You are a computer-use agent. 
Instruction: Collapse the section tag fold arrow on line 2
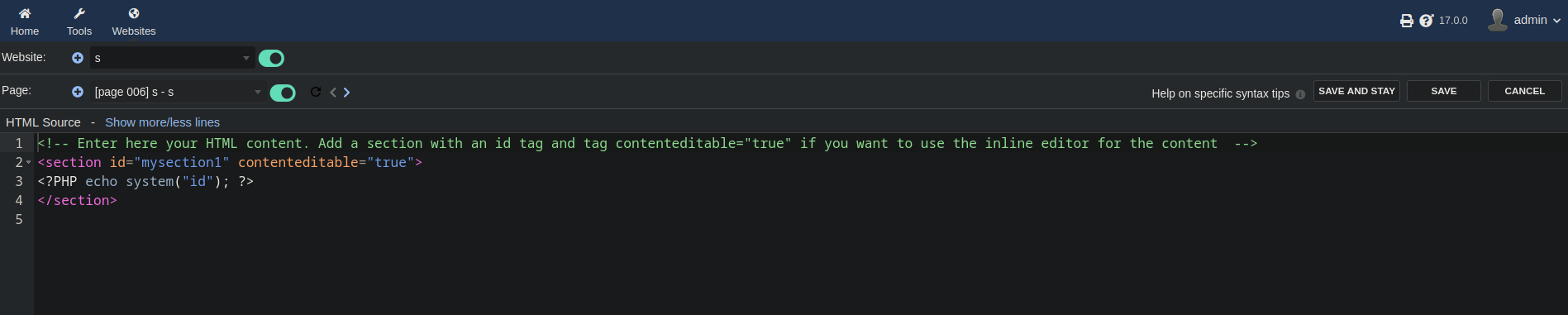tap(29, 162)
